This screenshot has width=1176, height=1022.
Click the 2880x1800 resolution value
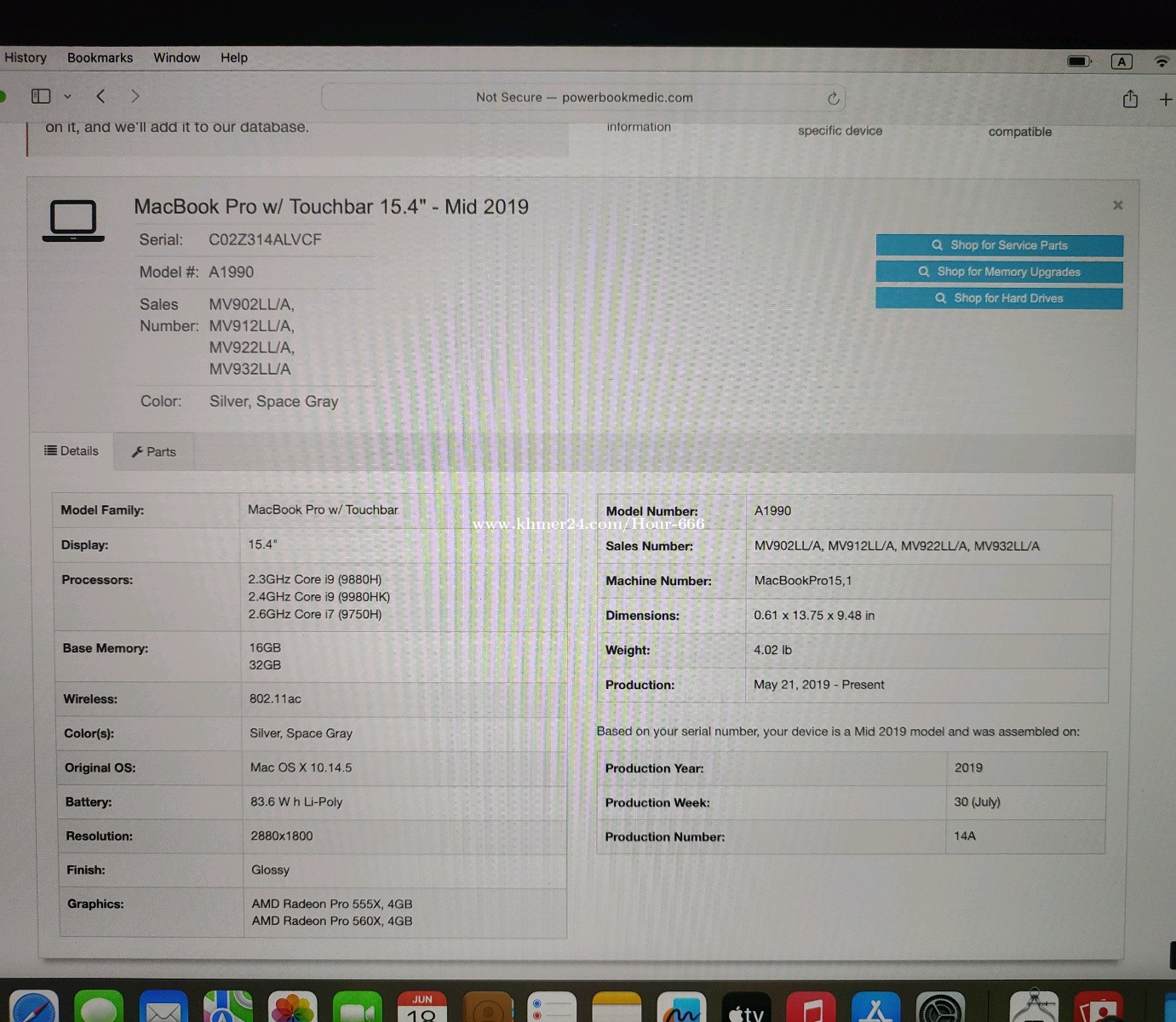282,836
